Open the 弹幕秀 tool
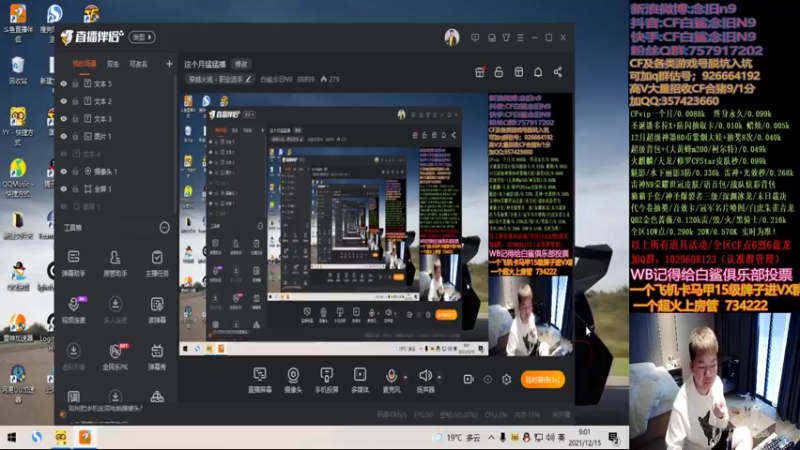The width and height of the screenshot is (800, 450). coord(157,356)
